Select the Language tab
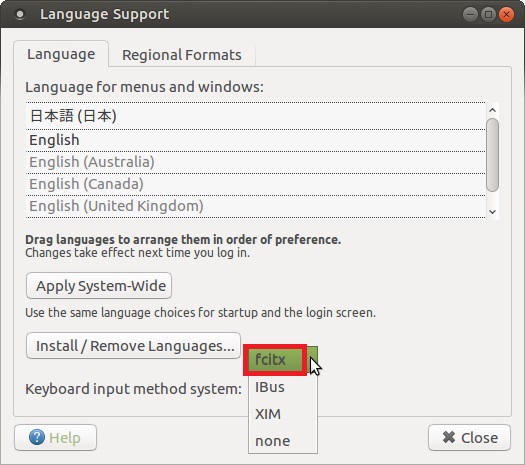Viewport: 525px width, 465px height. [x=61, y=54]
